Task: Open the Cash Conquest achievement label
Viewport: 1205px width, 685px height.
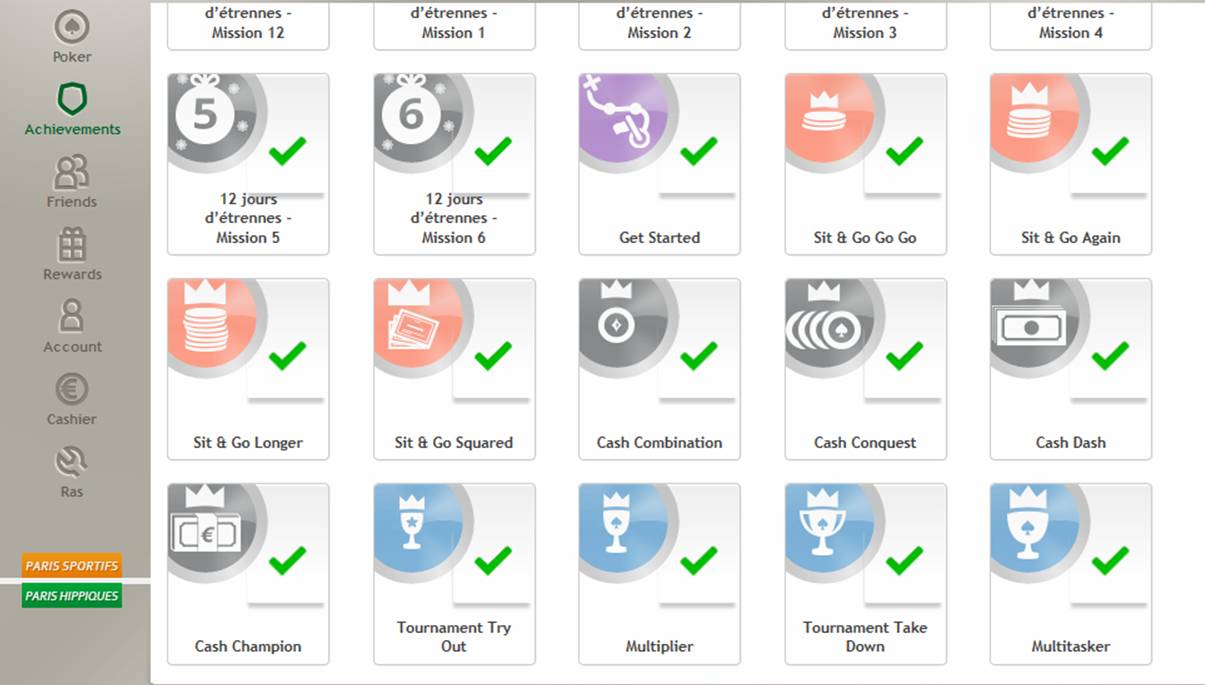Action: coord(865,443)
